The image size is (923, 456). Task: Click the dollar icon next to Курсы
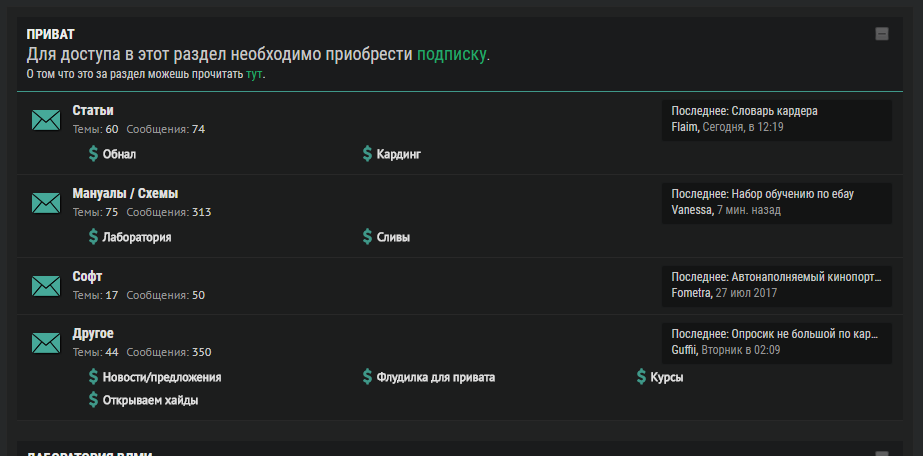(x=641, y=377)
